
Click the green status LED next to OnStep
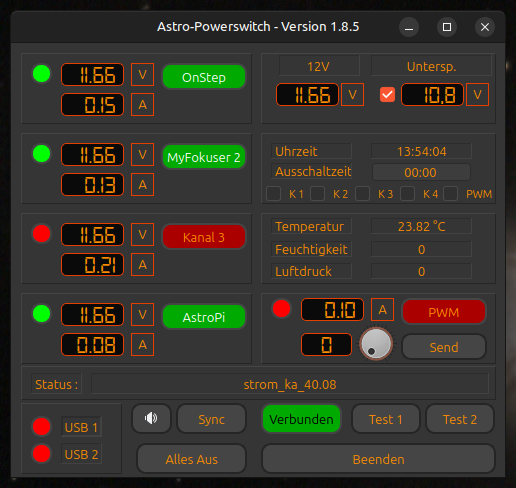(42, 74)
